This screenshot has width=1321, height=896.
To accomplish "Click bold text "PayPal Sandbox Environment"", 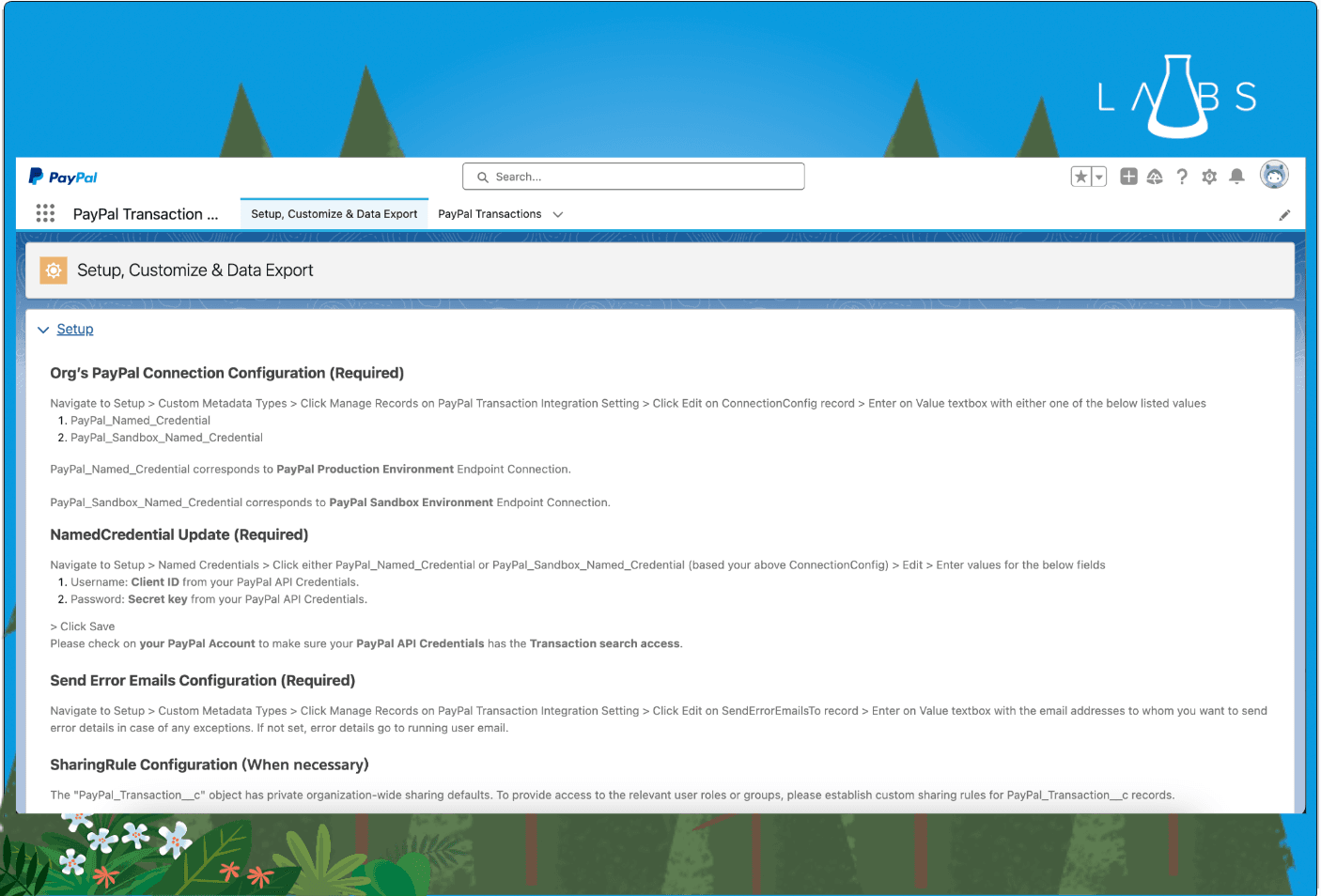I will (x=411, y=502).
